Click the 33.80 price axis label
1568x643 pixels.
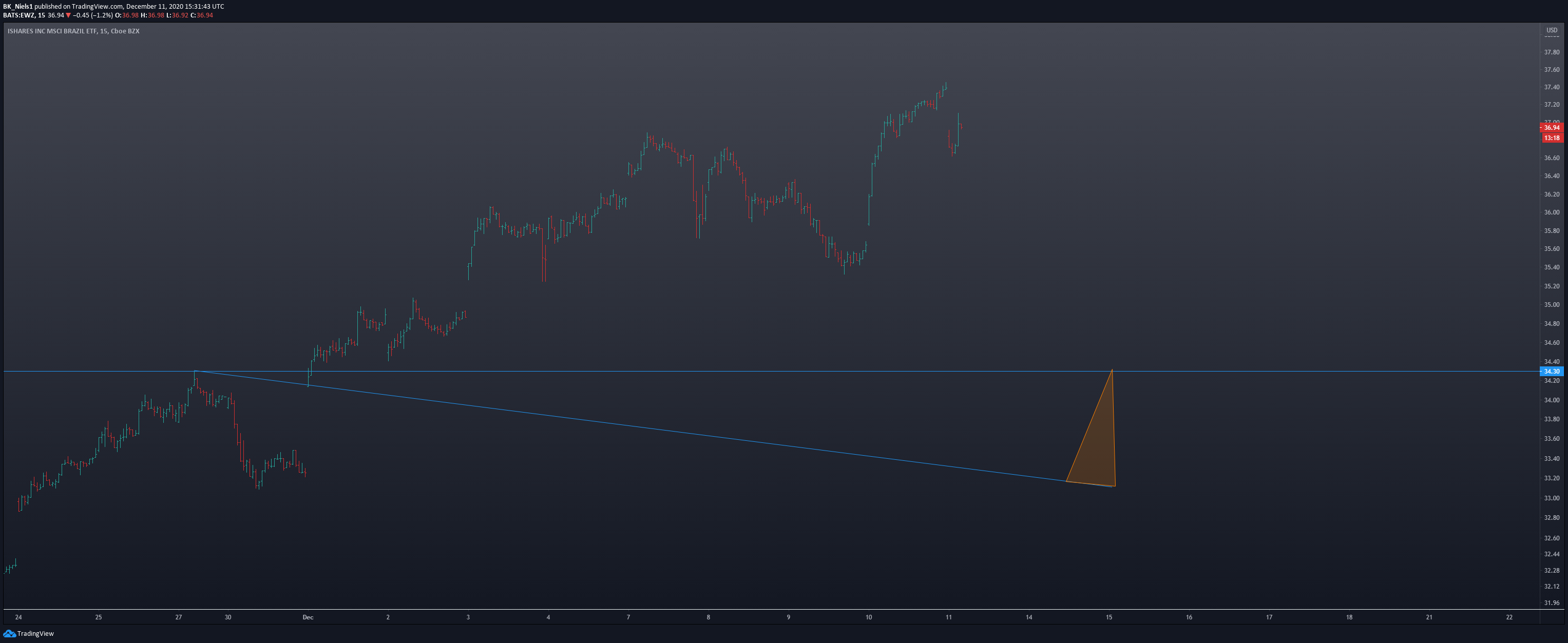[1552, 419]
